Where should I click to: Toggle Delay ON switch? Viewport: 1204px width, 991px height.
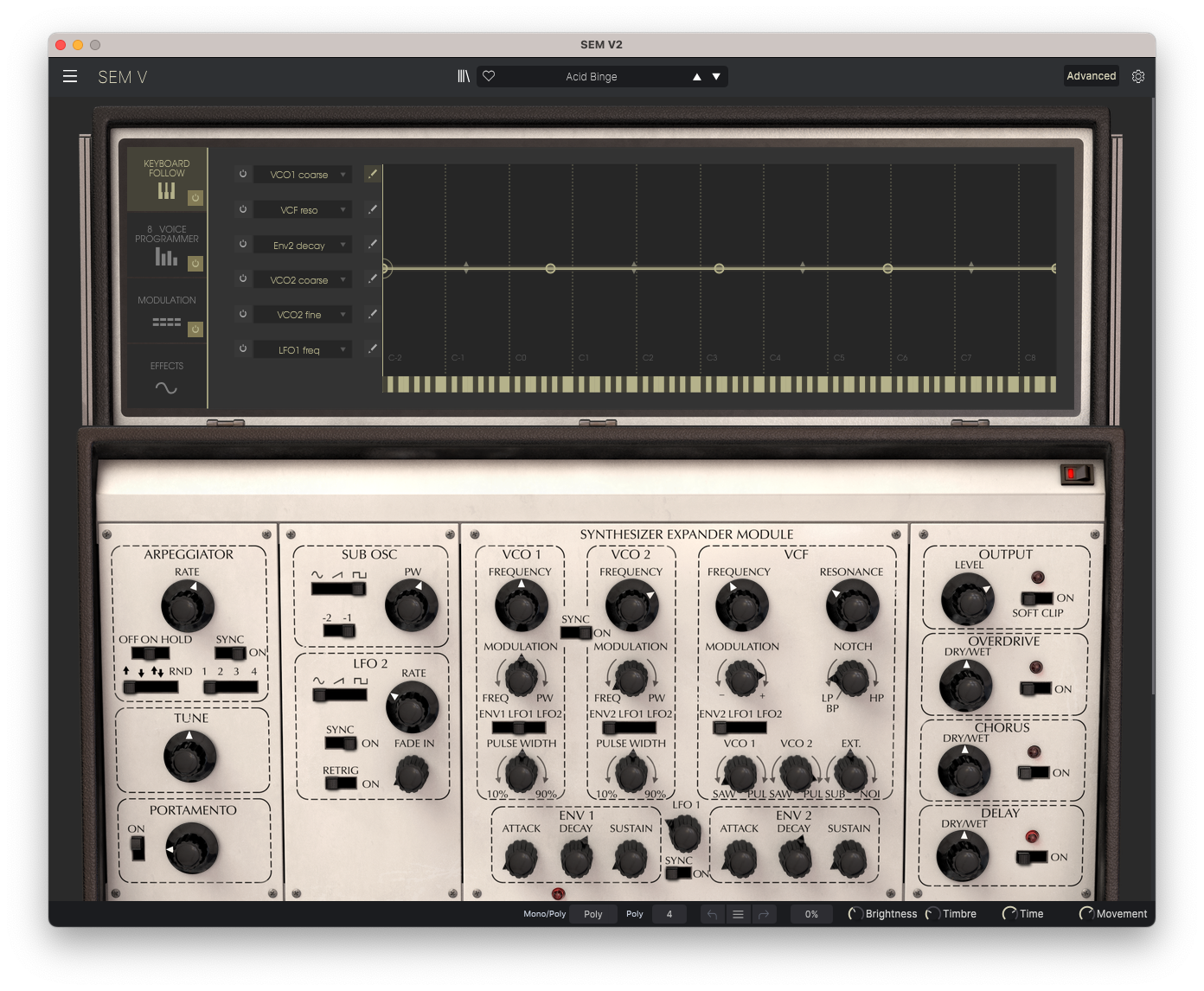pyautogui.click(x=1032, y=857)
